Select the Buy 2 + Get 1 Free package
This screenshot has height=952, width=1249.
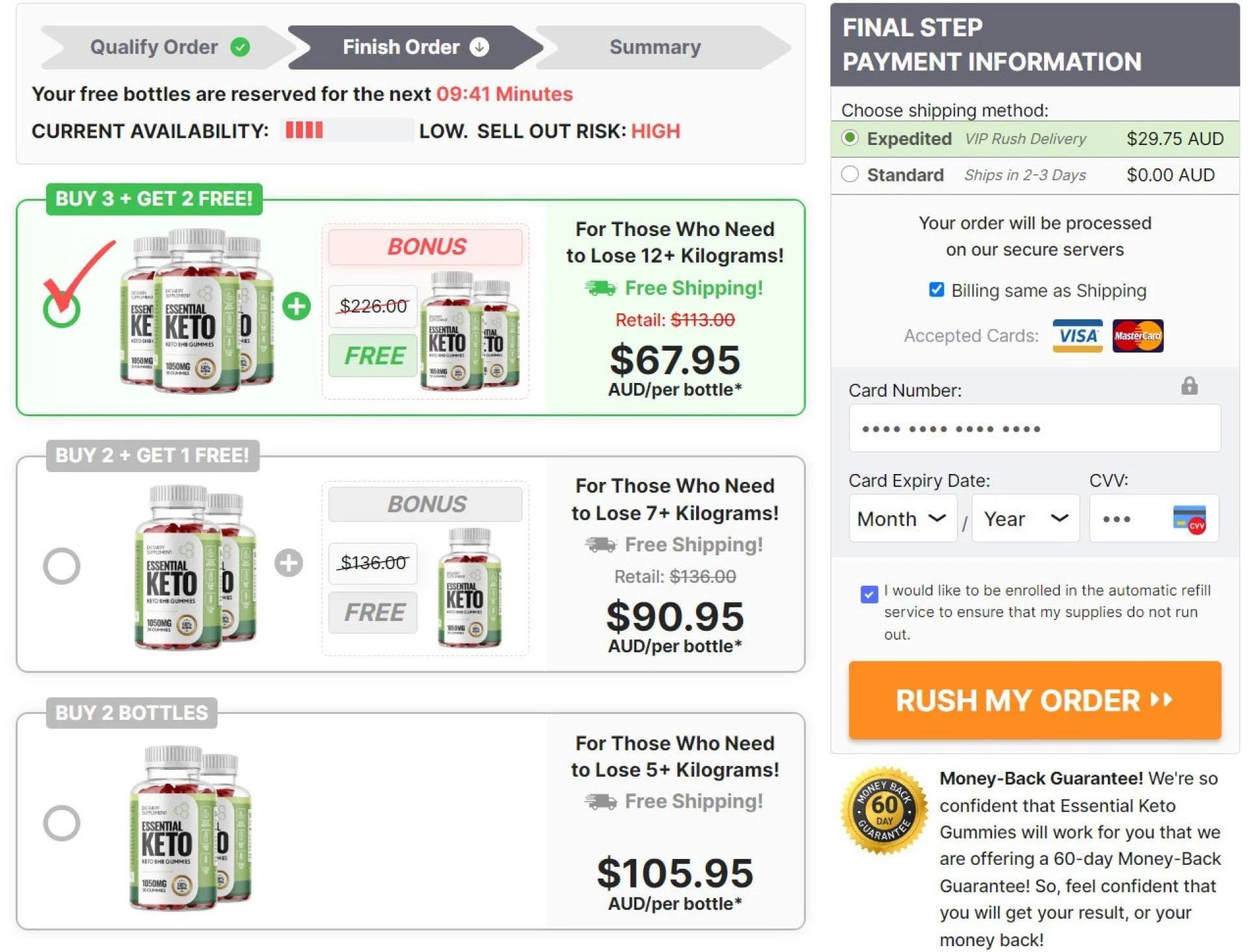(x=62, y=566)
